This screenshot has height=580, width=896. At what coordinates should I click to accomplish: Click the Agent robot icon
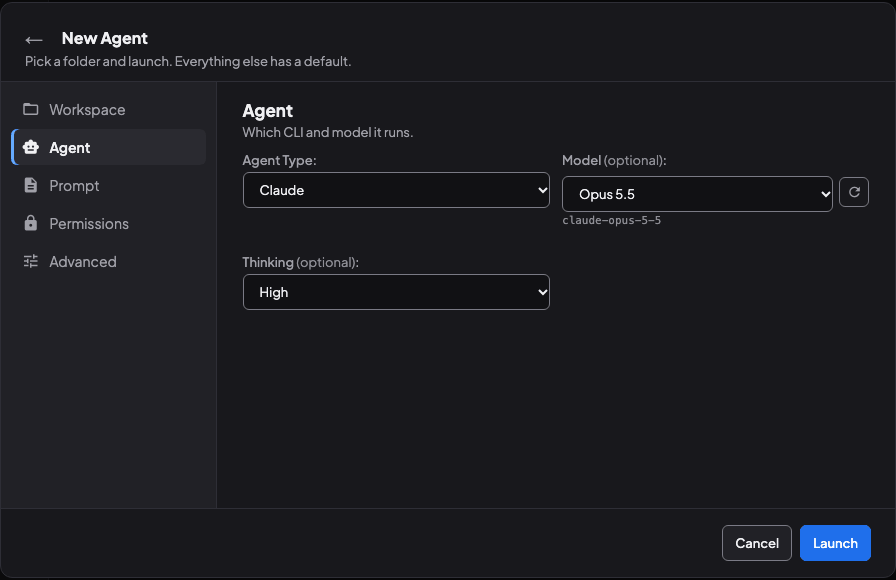click(31, 147)
